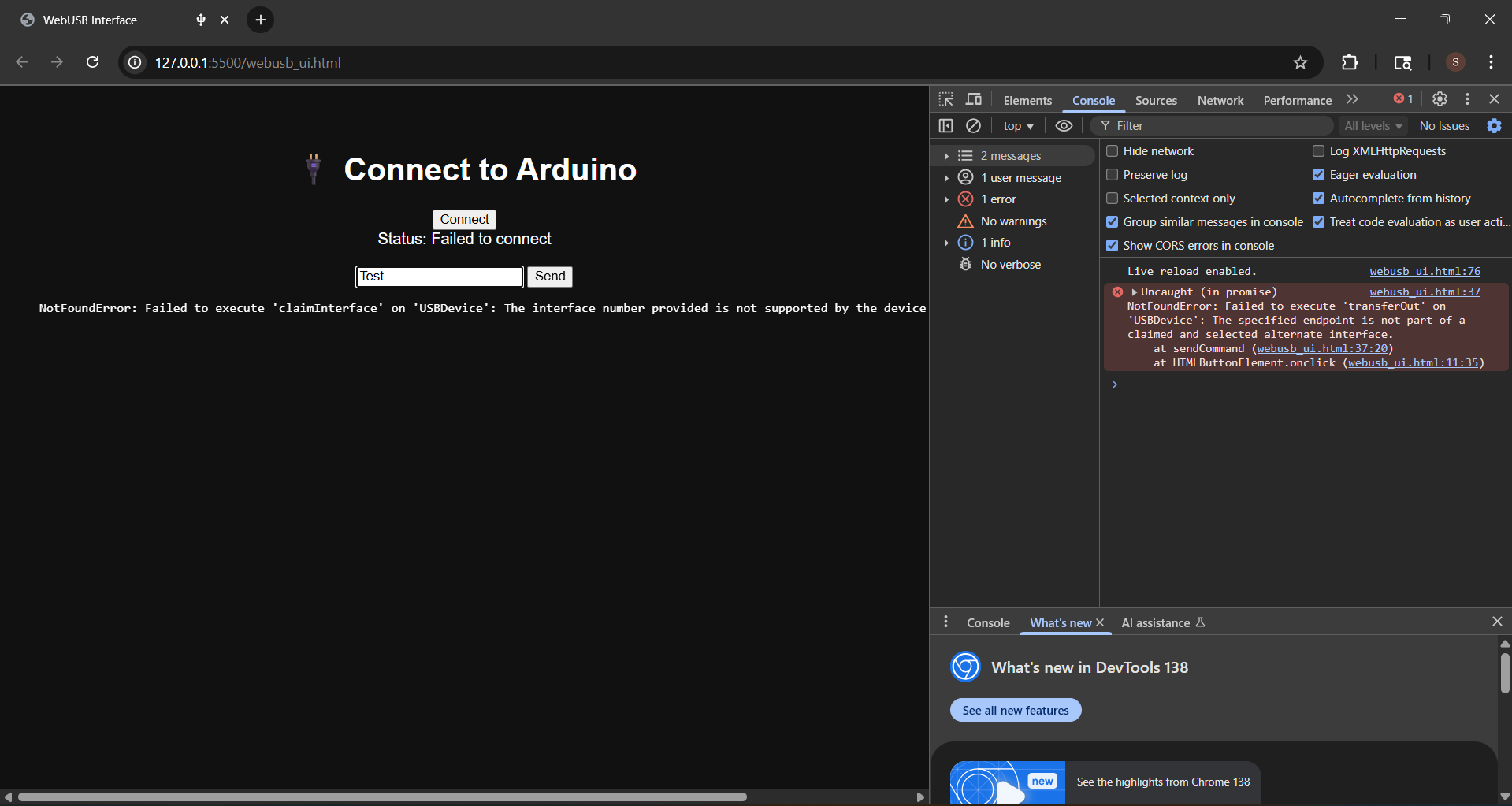
Task: Open the browser's three-dot menu
Action: click(1491, 62)
